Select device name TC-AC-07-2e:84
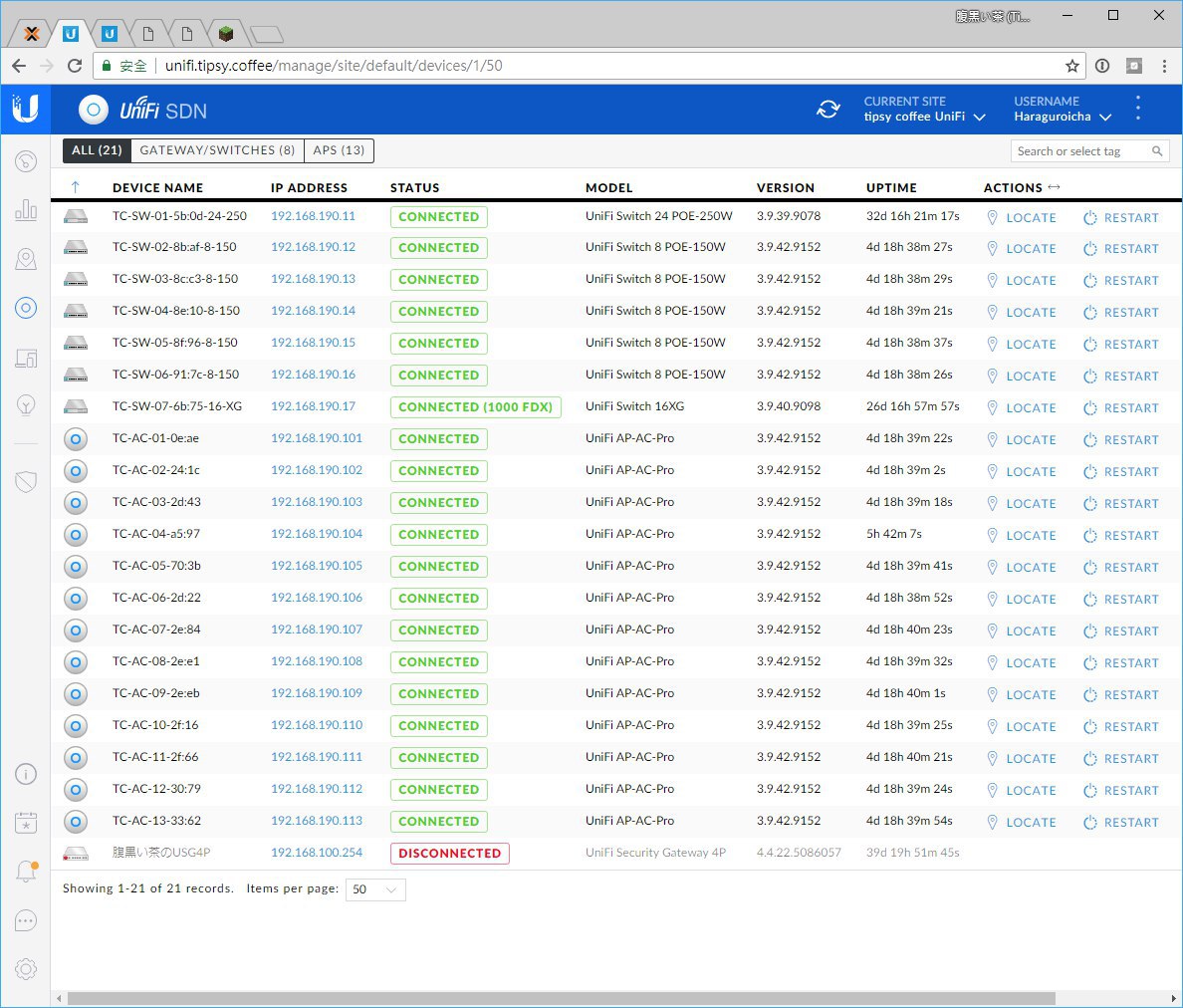1183x1008 pixels. (156, 630)
